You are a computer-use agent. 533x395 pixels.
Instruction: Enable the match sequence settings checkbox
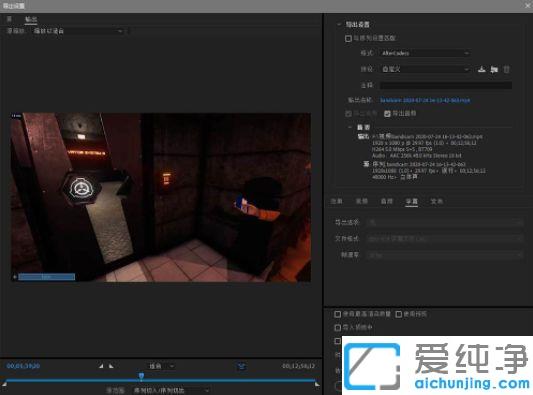pyautogui.click(x=348, y=39)
